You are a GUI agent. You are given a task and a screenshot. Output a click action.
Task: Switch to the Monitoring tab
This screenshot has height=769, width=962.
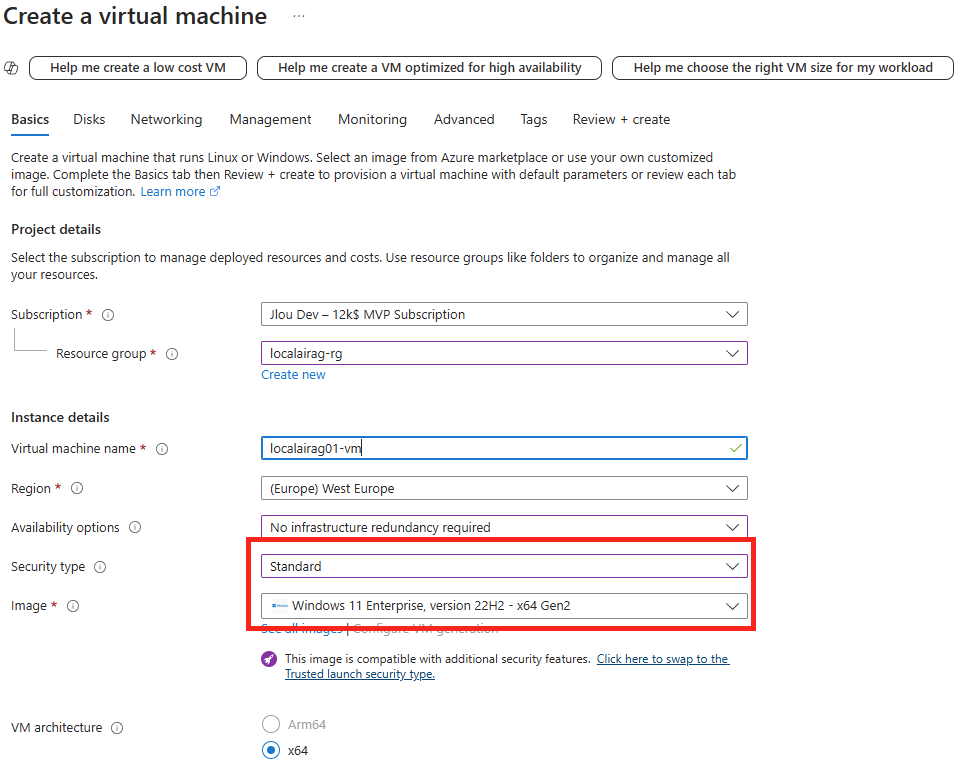[372, 120]
